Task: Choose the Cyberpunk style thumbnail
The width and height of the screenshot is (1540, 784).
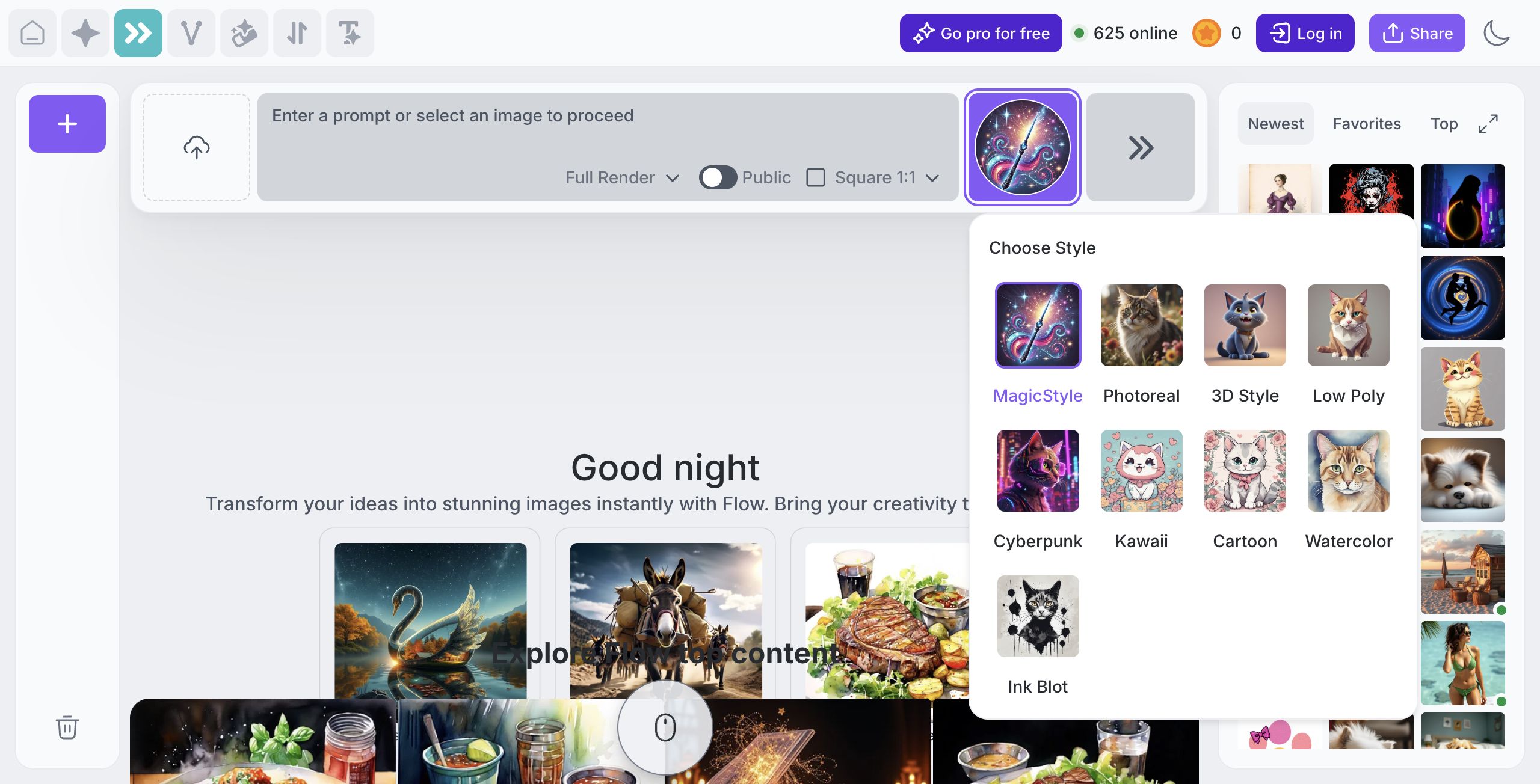Action: [x=1038, y=471]
